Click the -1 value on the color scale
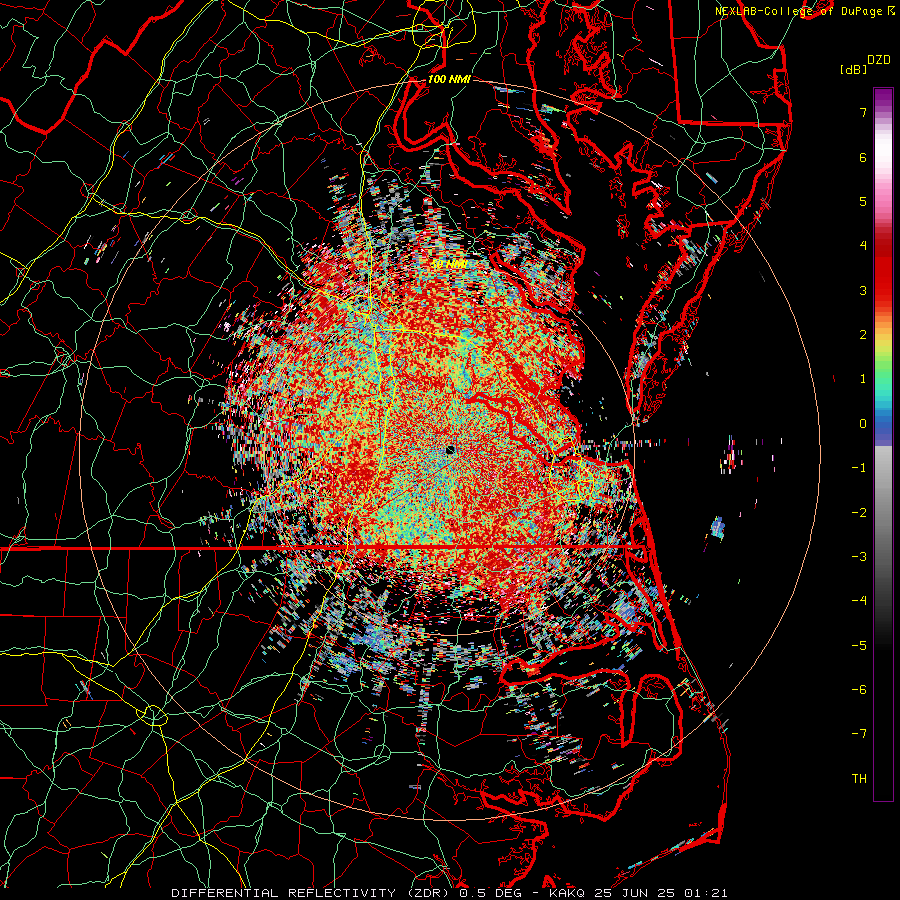 pos(859,468)
